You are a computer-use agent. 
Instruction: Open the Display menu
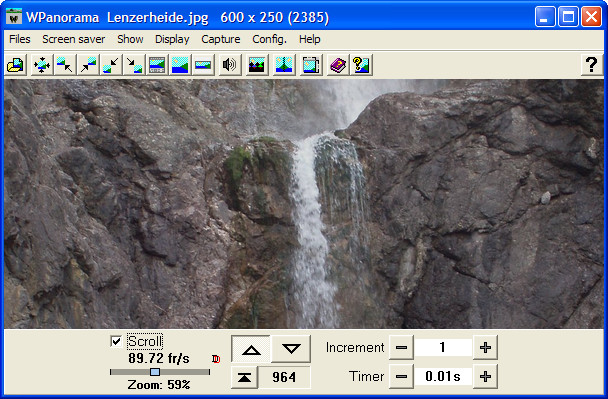click(172, 39)
